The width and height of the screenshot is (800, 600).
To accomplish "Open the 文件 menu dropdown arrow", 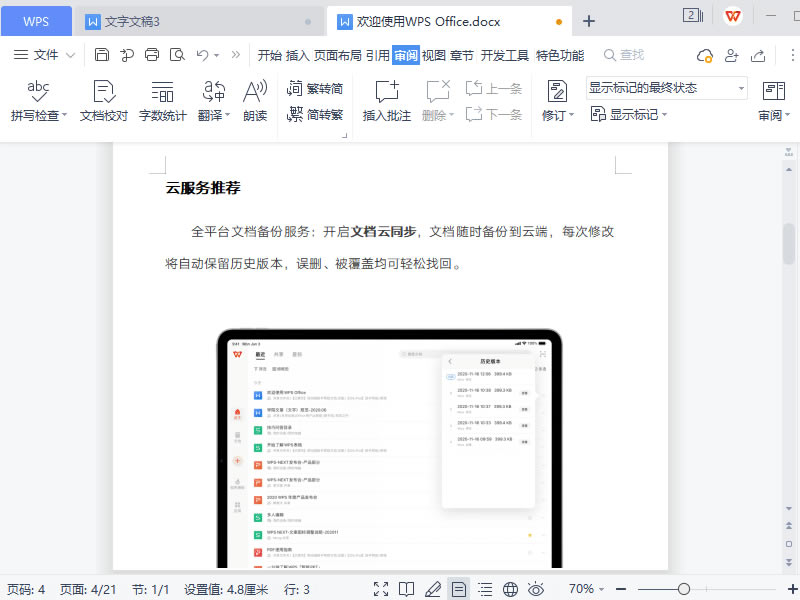I will coord(68,55).
